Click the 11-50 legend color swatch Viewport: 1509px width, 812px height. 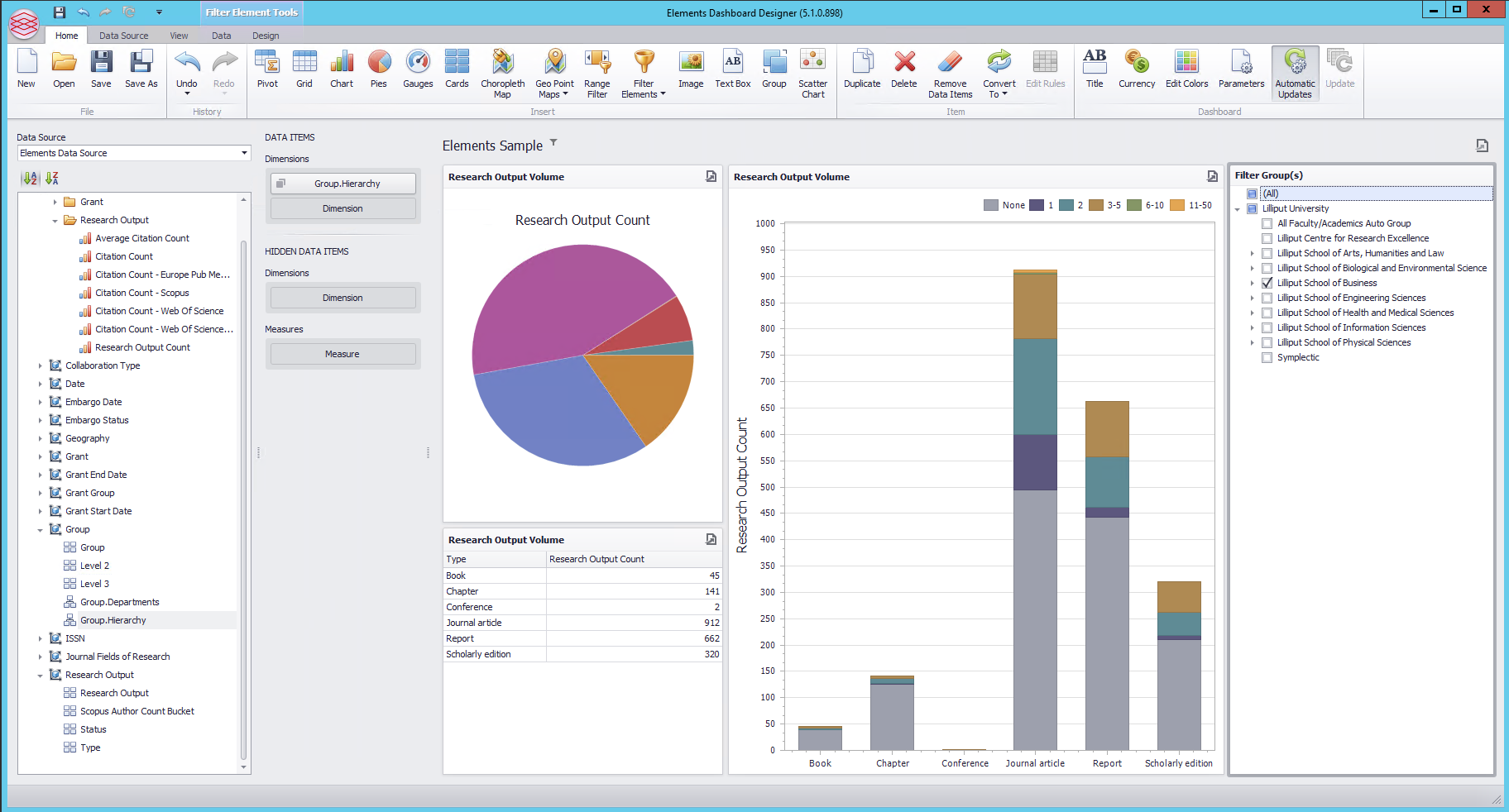(x=1177, y=205)
